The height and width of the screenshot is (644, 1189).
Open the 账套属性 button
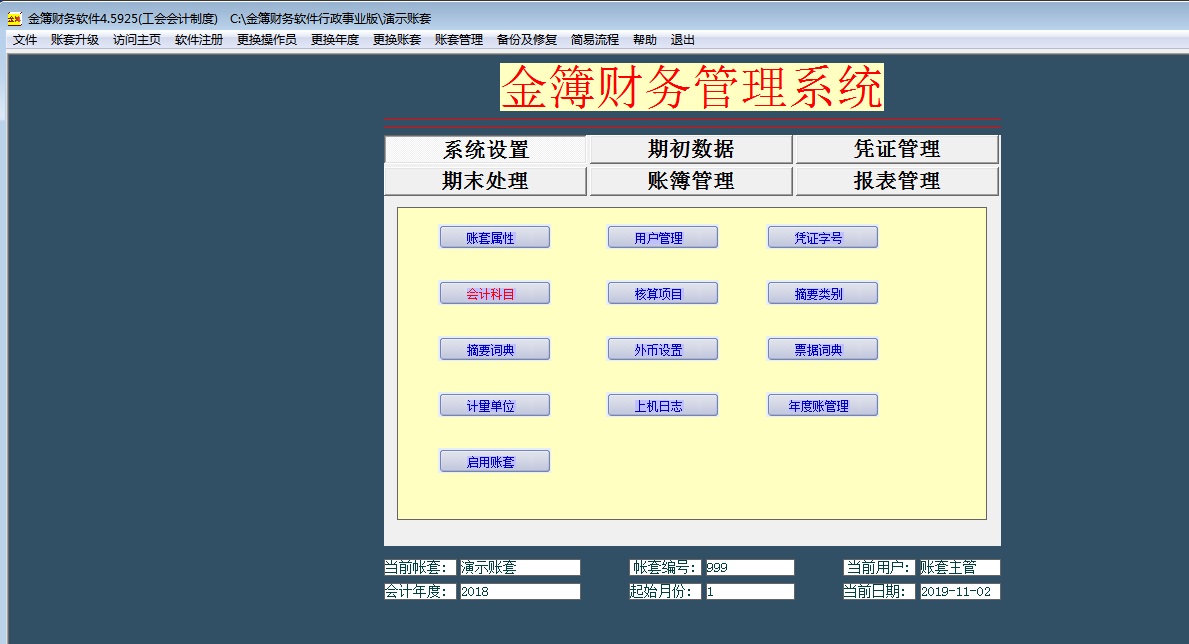[495, 237]
